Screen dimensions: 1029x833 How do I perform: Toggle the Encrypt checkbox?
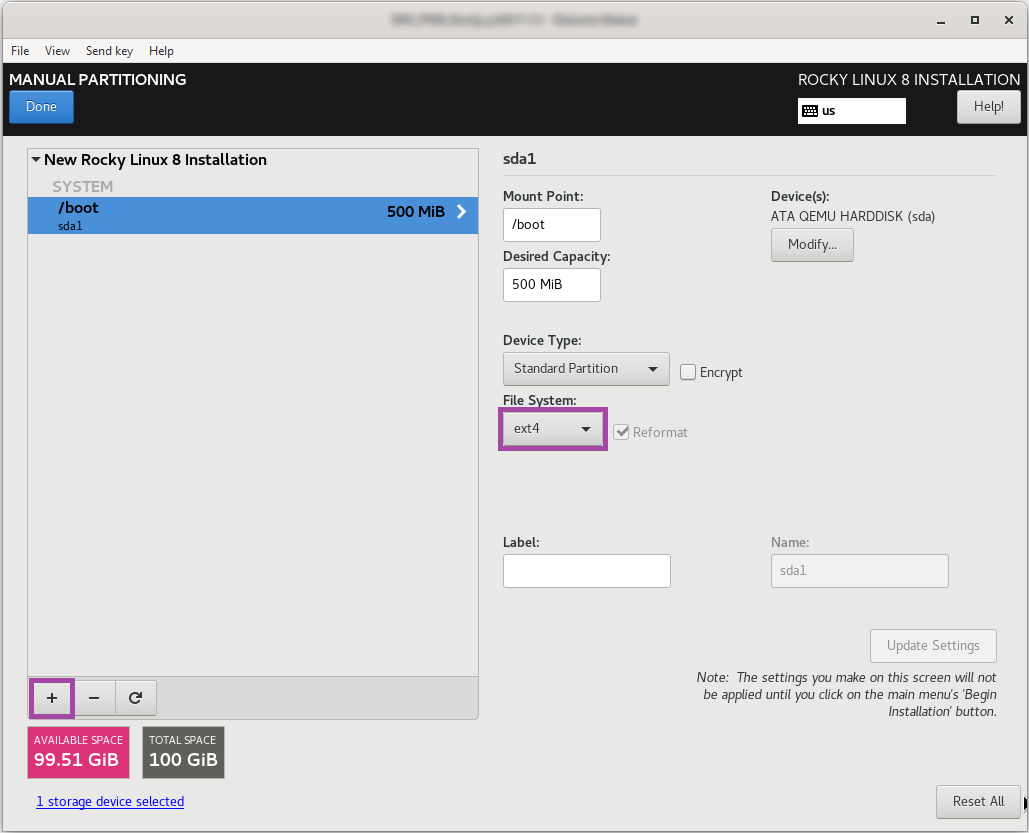pos(688,372)
